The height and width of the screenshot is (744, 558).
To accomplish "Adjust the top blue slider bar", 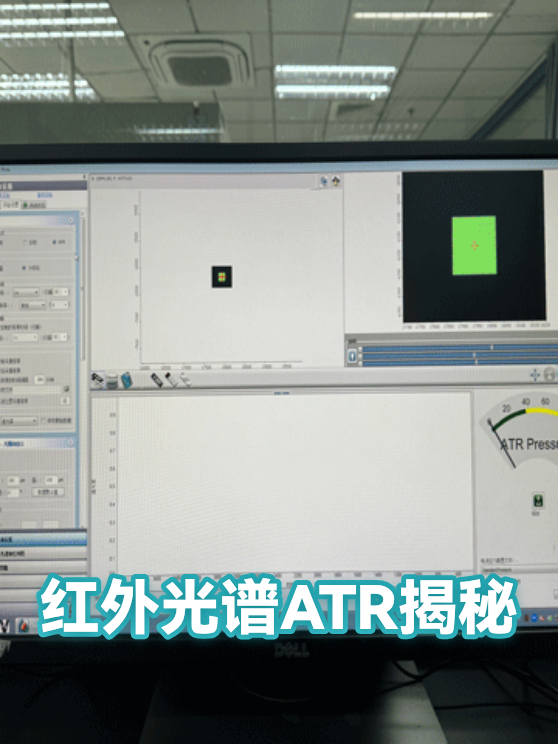I will pos(458,348).
